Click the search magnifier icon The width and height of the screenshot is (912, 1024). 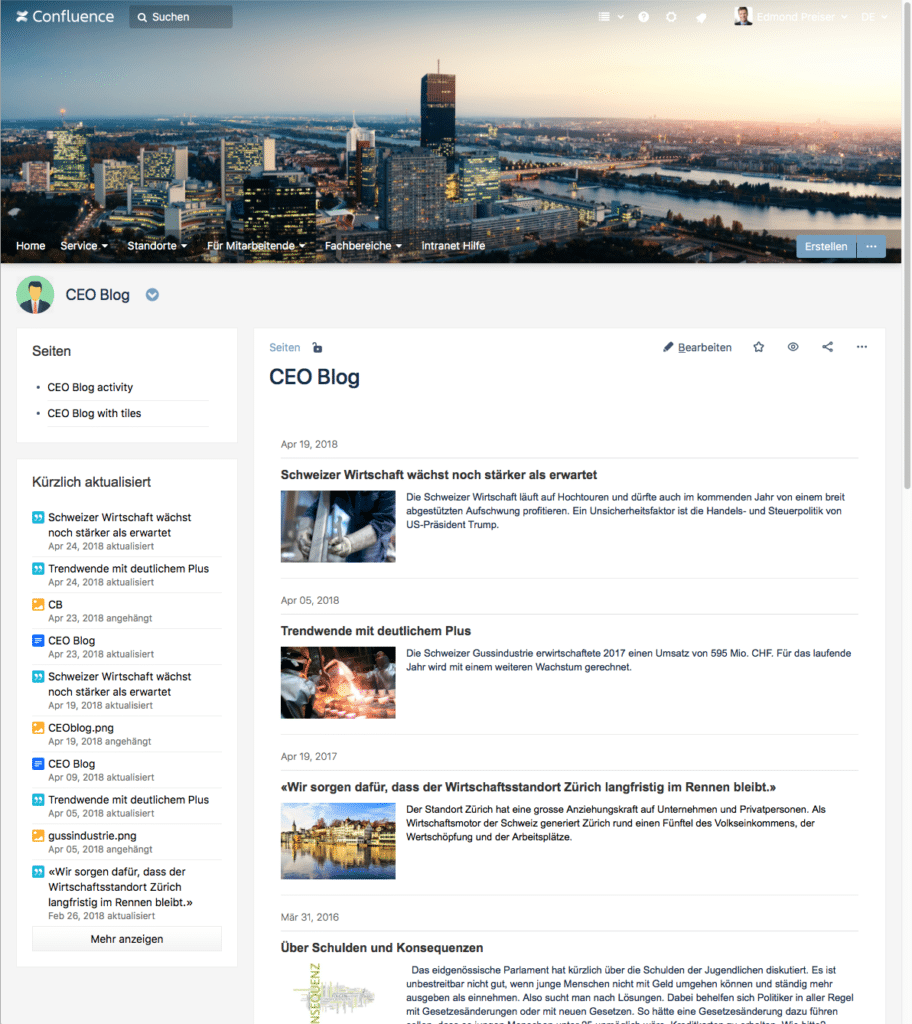pyautogui.click(x=142, y=17)
